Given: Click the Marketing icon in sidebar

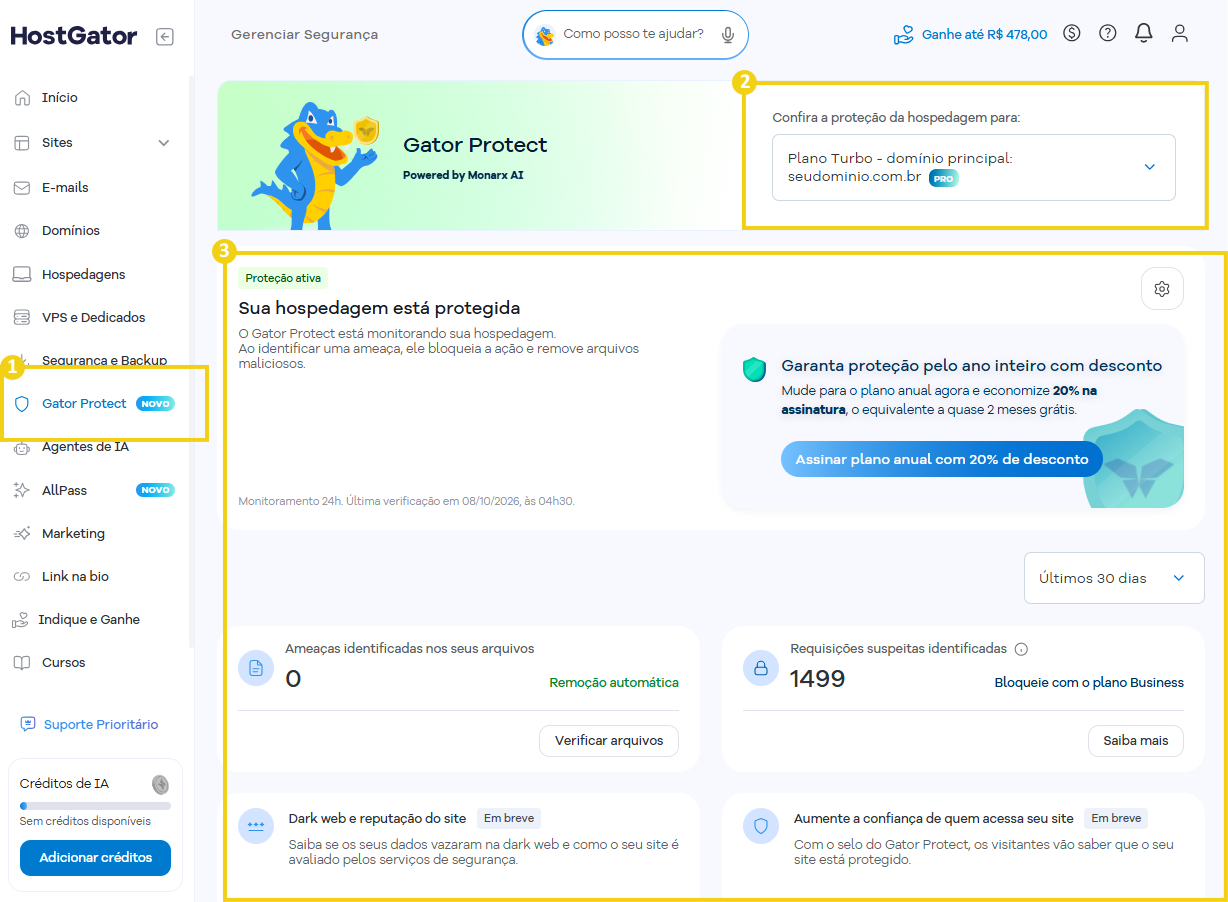Looking at the screenshot, I should [22, 534].
